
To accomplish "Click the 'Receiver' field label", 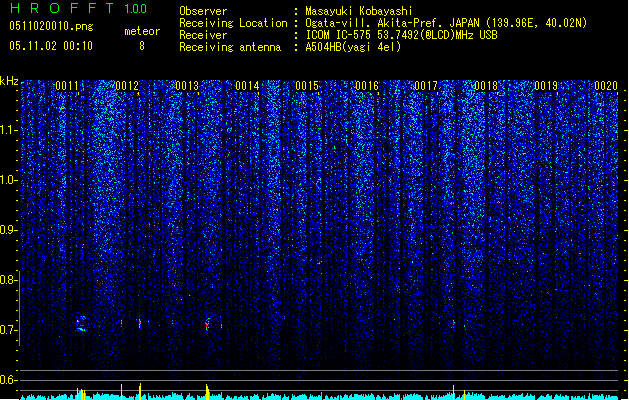I will (203, 35).
